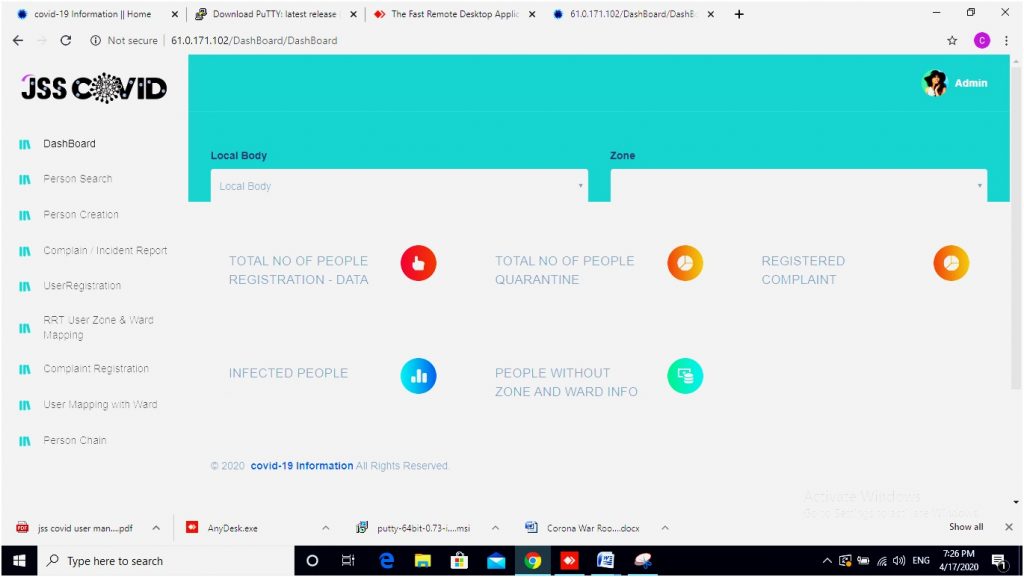Click the People Without Zone and Ward Info text
This screenshot has width=1024, height=577.
click(566, 382)
